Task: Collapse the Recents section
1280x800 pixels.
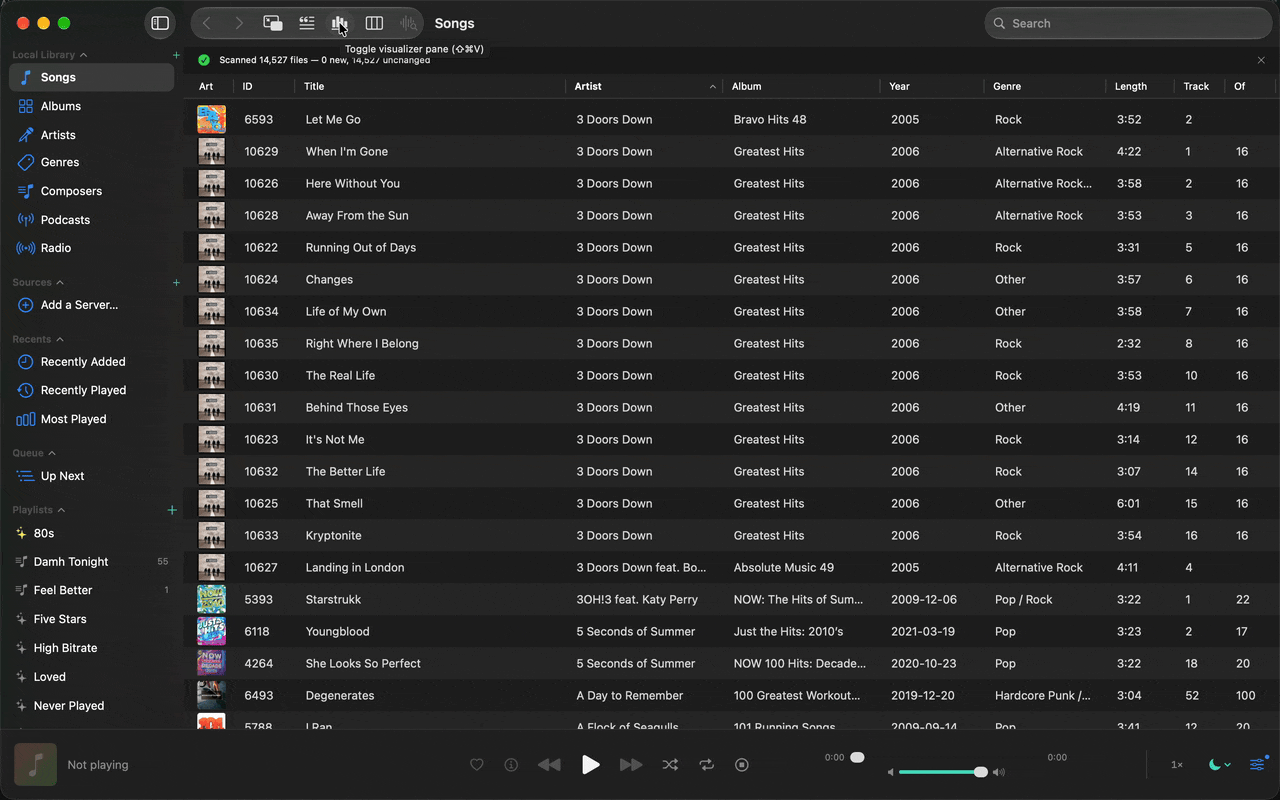Action: pos(60,340)
